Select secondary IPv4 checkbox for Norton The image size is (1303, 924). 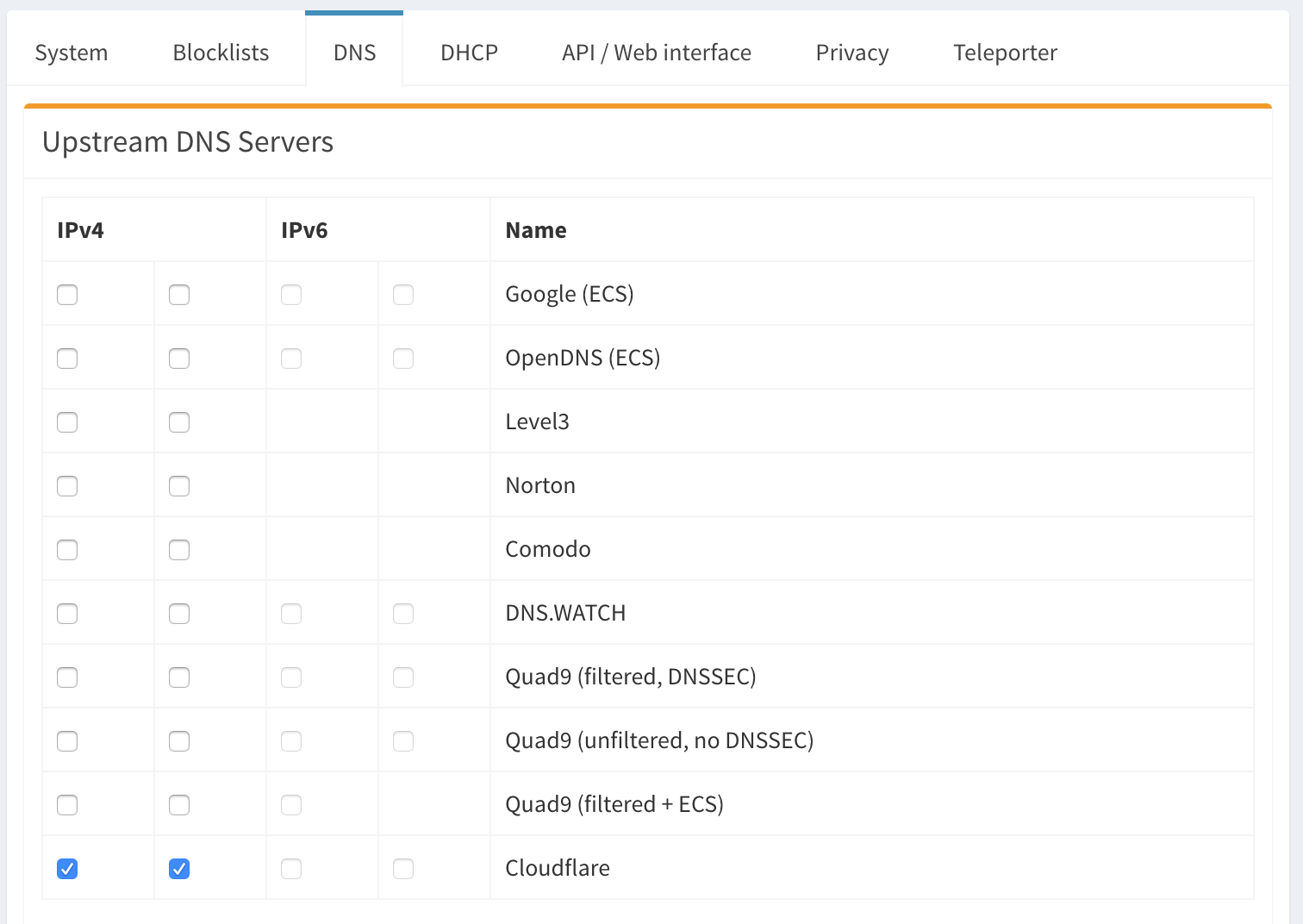point(179,486)
